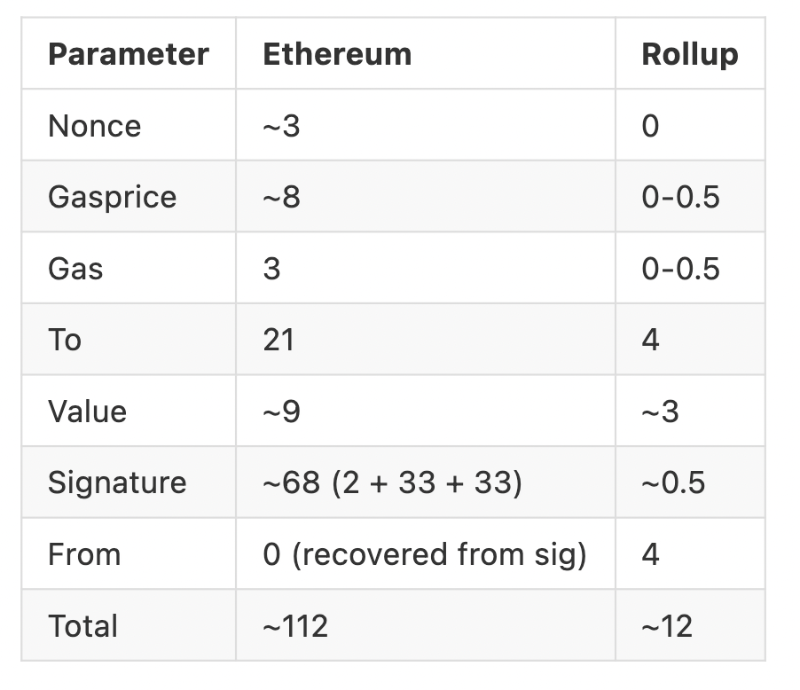Click the Ethereum To value "21"
The height and width of the screenshot is (690, 800).
[278, 340]
